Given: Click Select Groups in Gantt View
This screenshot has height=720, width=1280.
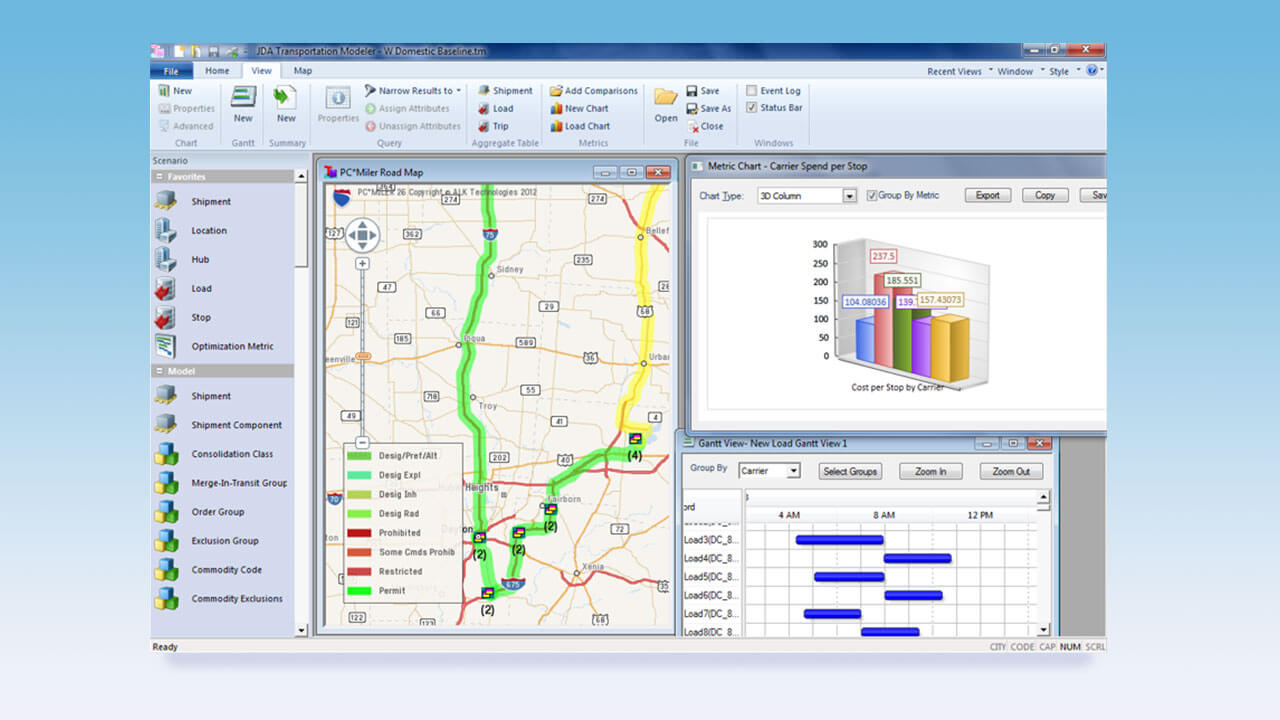Looking at the screenshot, I should pyautogui.click(x=850, y=471).
